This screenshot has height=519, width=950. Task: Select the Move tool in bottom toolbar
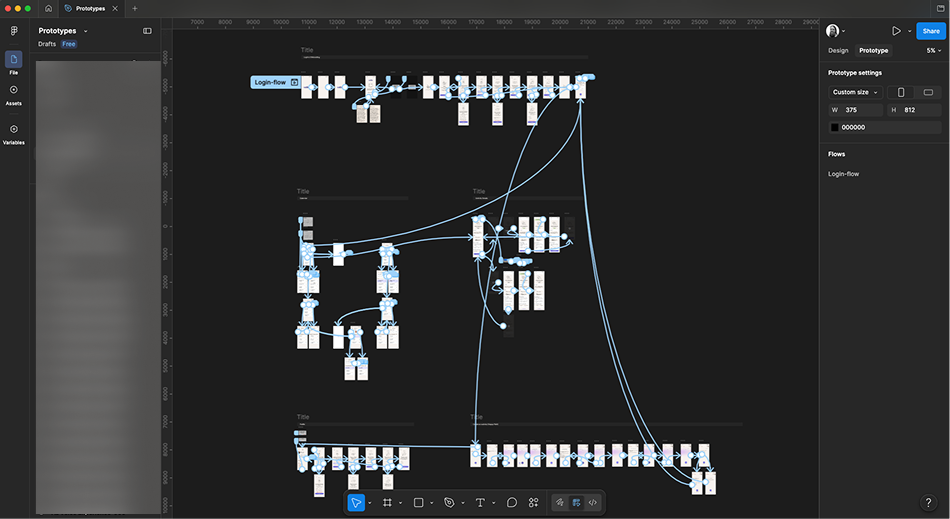pos(356,503)
